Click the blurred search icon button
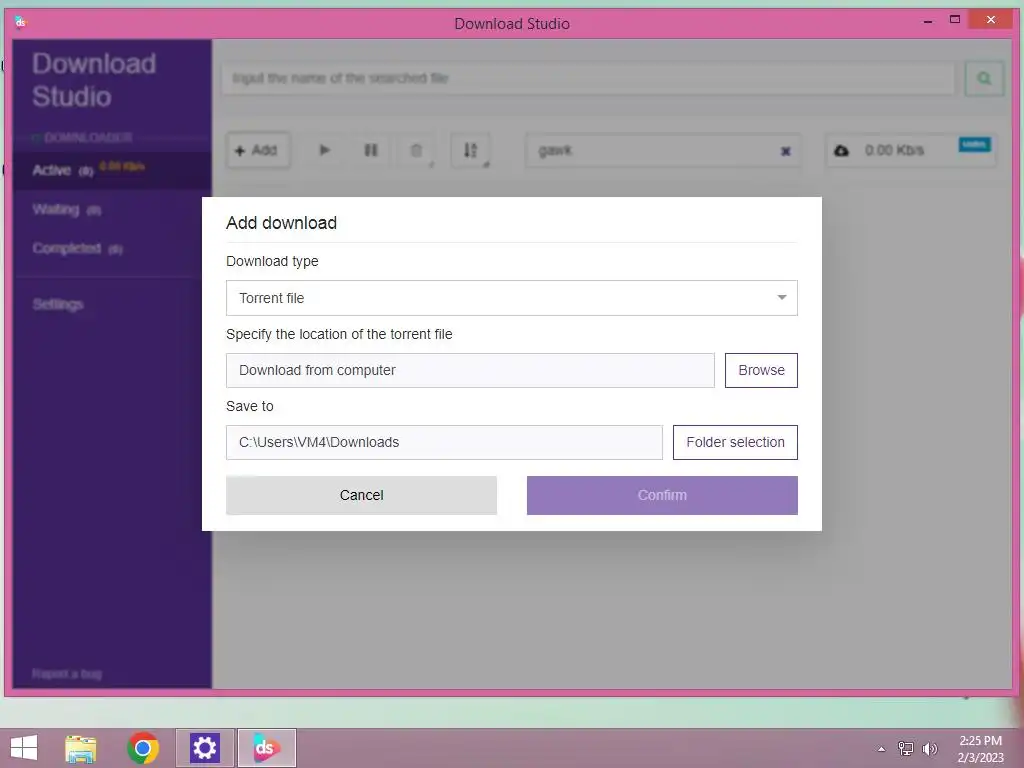 (984, 78)
